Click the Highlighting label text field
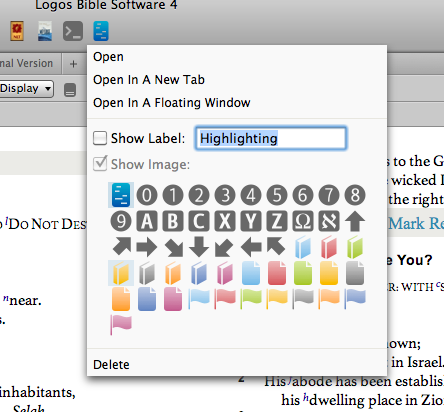 271,138
